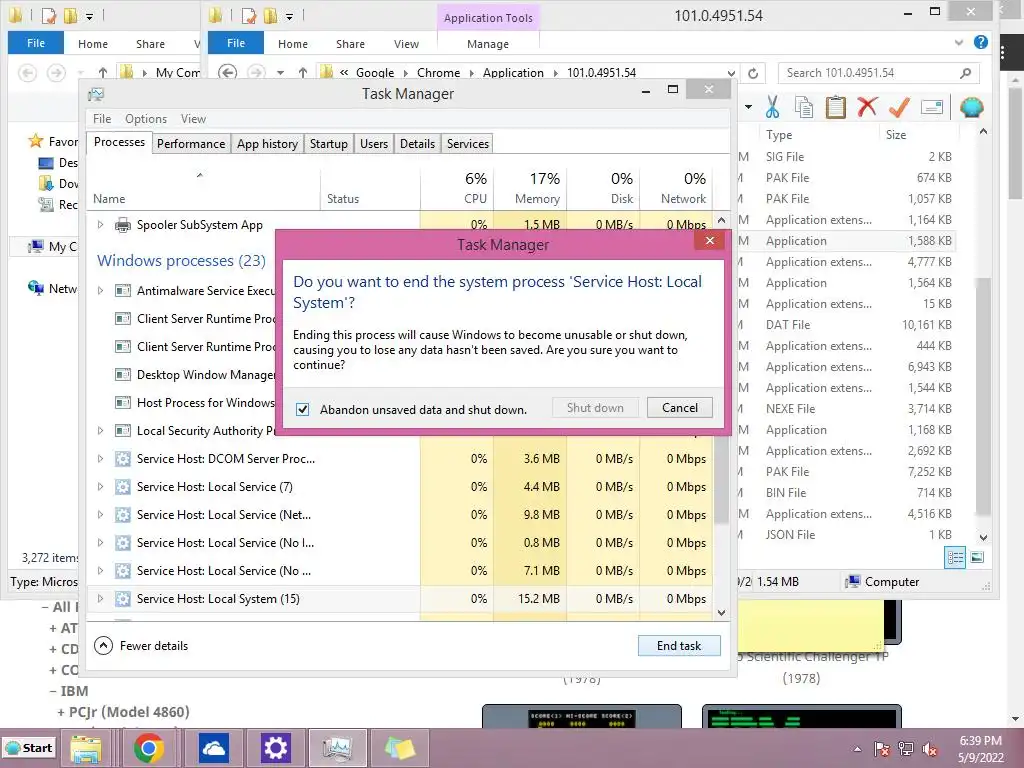Open the Details tab
The image size is (1024, 768).
(417, 144)
